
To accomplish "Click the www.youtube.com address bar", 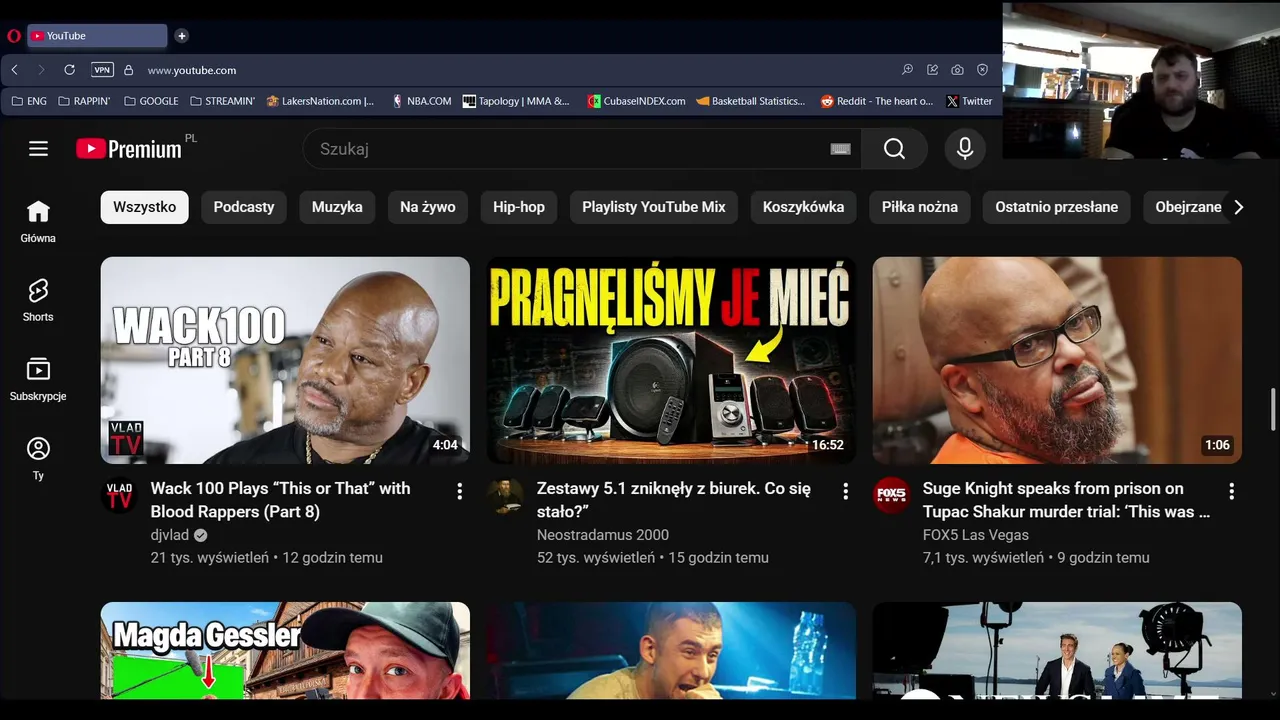I will coord(192,70).
